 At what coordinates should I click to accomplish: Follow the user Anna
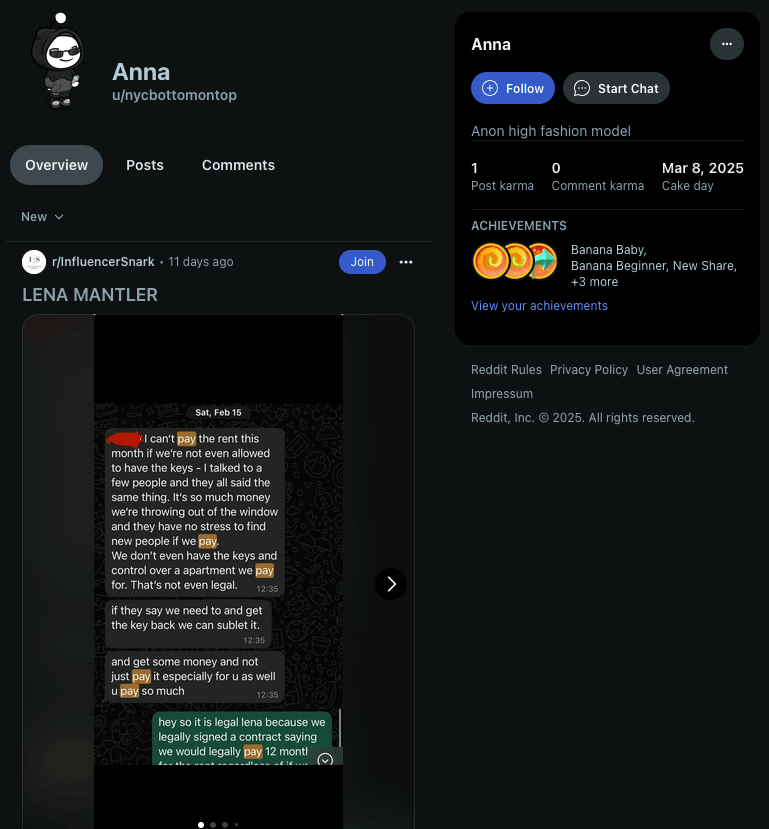coord(513,88)
